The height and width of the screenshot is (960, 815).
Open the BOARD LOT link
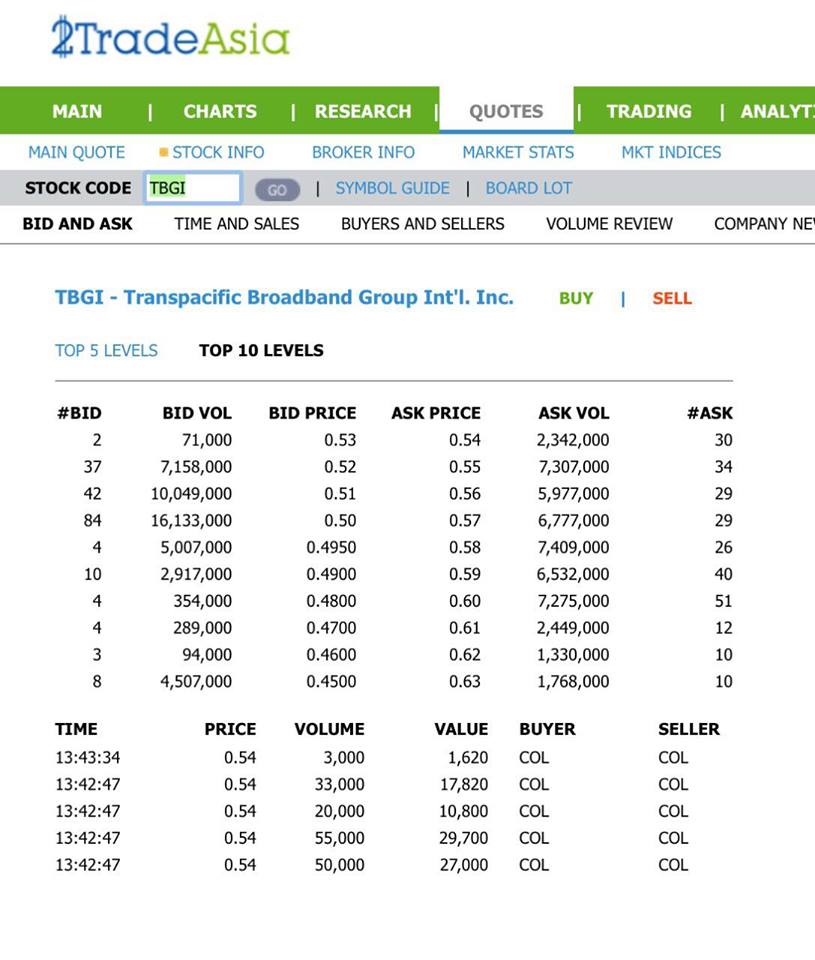coord(528,188)
